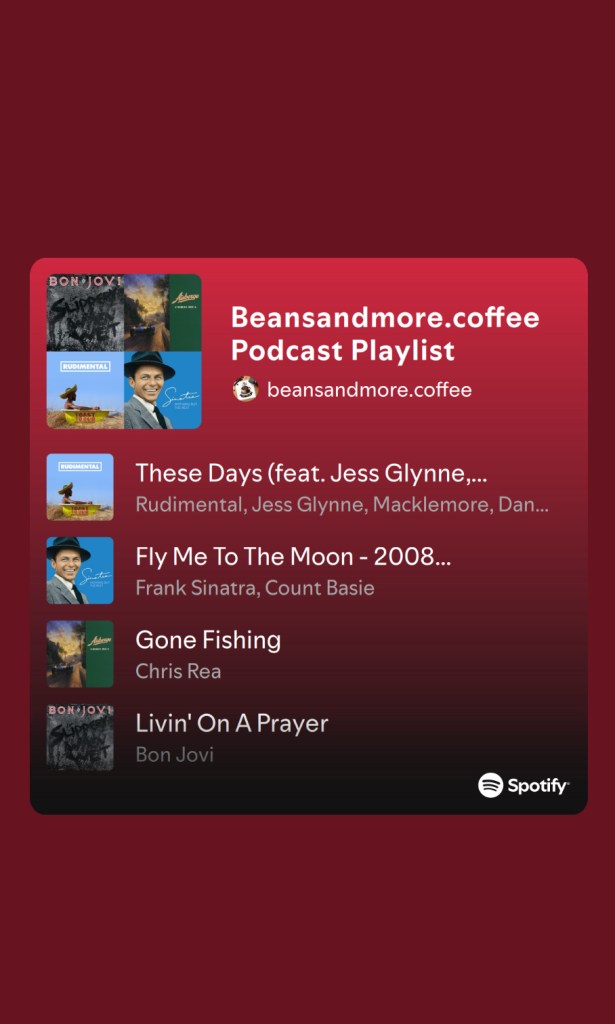Open the beansandmore.coffee creator name link
Screen dimensions: 615x1024
[x=370, y=391]
